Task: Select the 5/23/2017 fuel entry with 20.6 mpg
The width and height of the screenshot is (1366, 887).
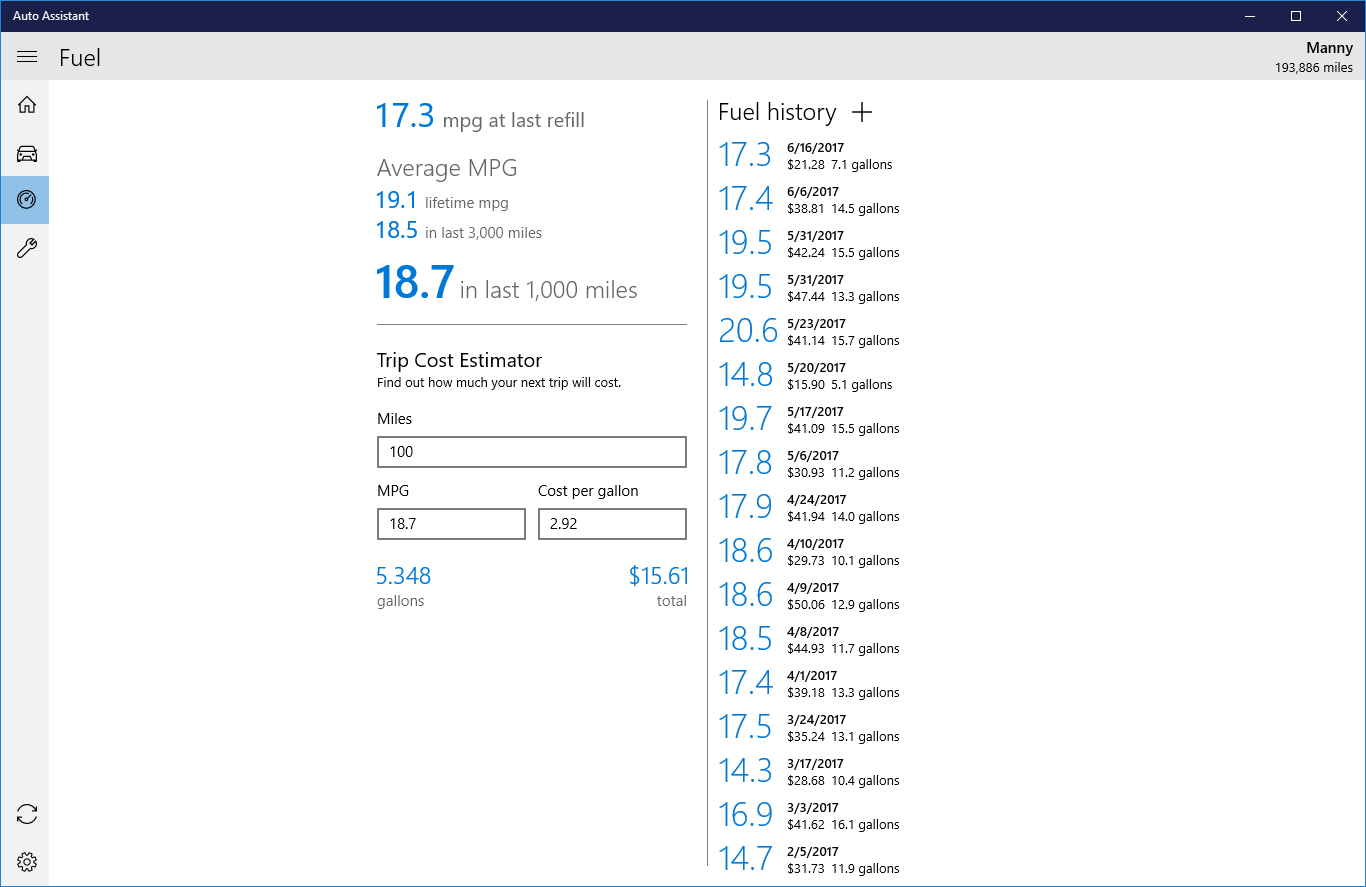Action: click(809, 331)
